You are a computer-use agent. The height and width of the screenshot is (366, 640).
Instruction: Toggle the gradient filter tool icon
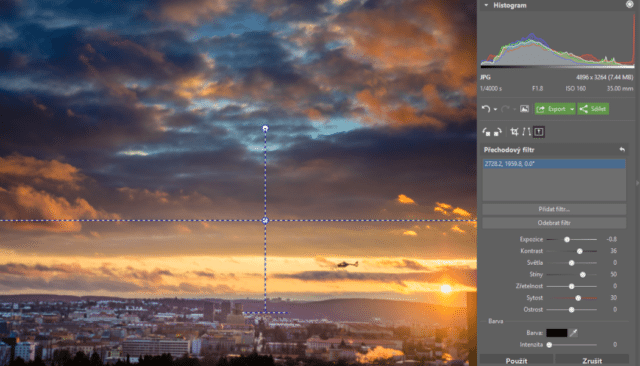tap(539, 132)
